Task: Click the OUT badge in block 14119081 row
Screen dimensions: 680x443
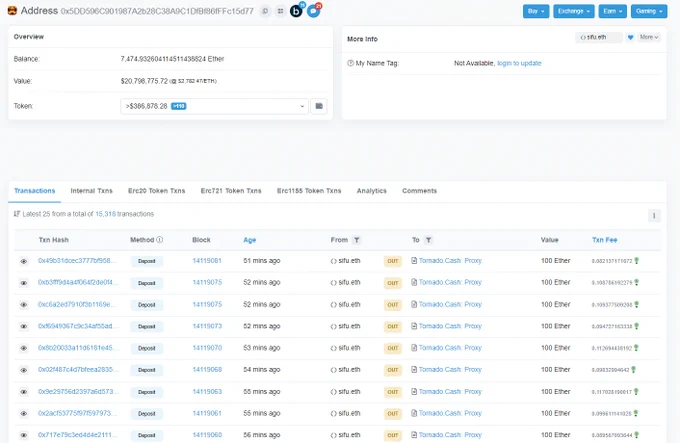Action: pos(392,261)
